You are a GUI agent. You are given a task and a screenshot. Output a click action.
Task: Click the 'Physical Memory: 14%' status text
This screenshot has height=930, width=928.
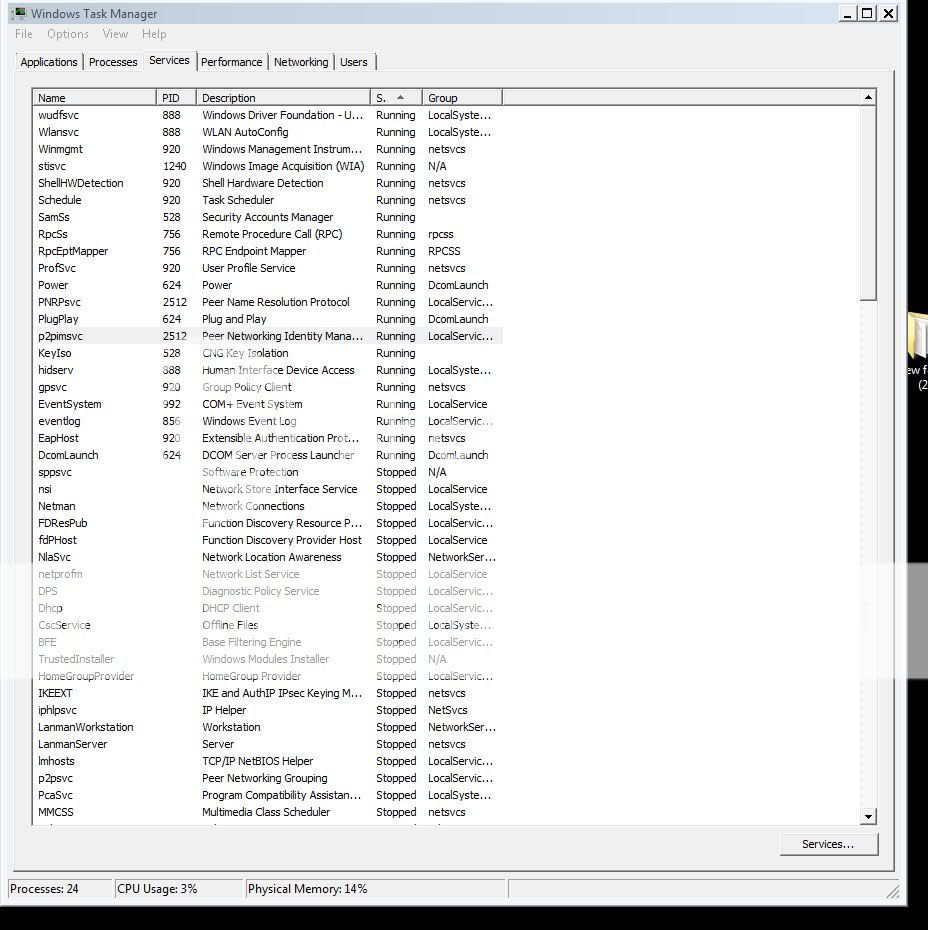(308, 889)
